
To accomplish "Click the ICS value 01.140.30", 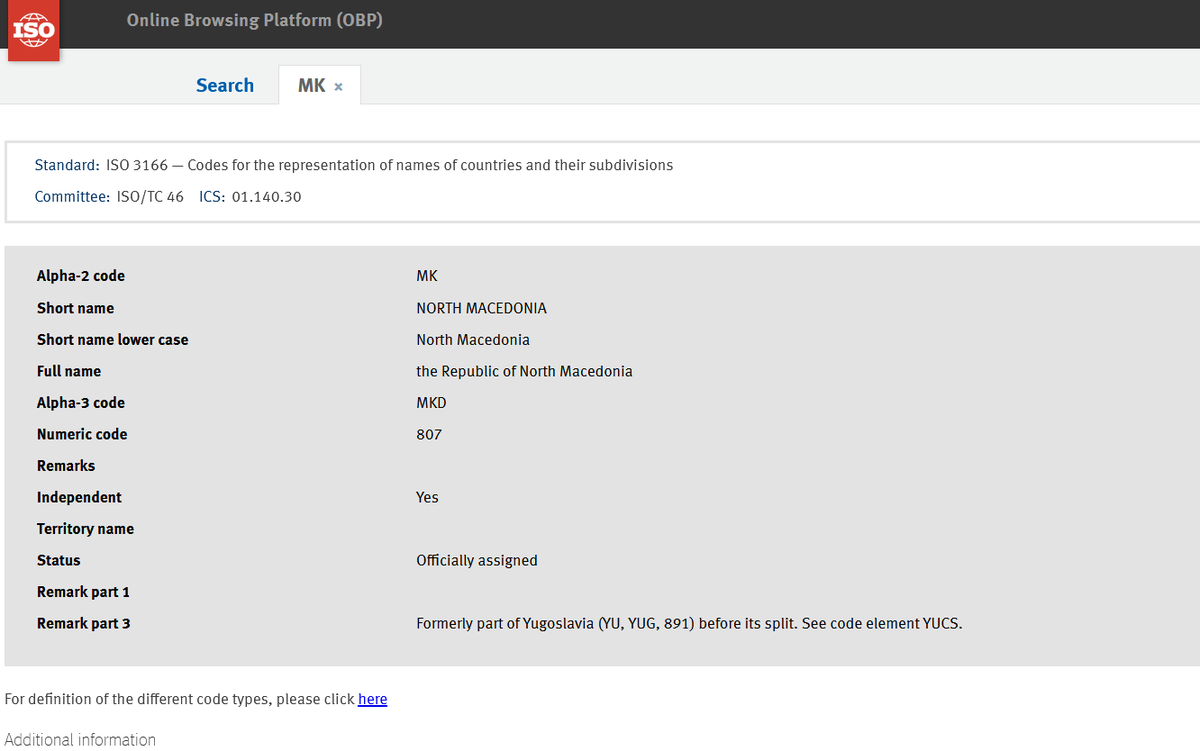I will (266, 197).
